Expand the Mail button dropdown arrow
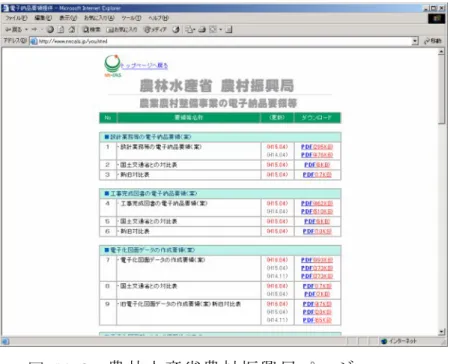Viewport: 450px width, 364px height. point(195,30)
